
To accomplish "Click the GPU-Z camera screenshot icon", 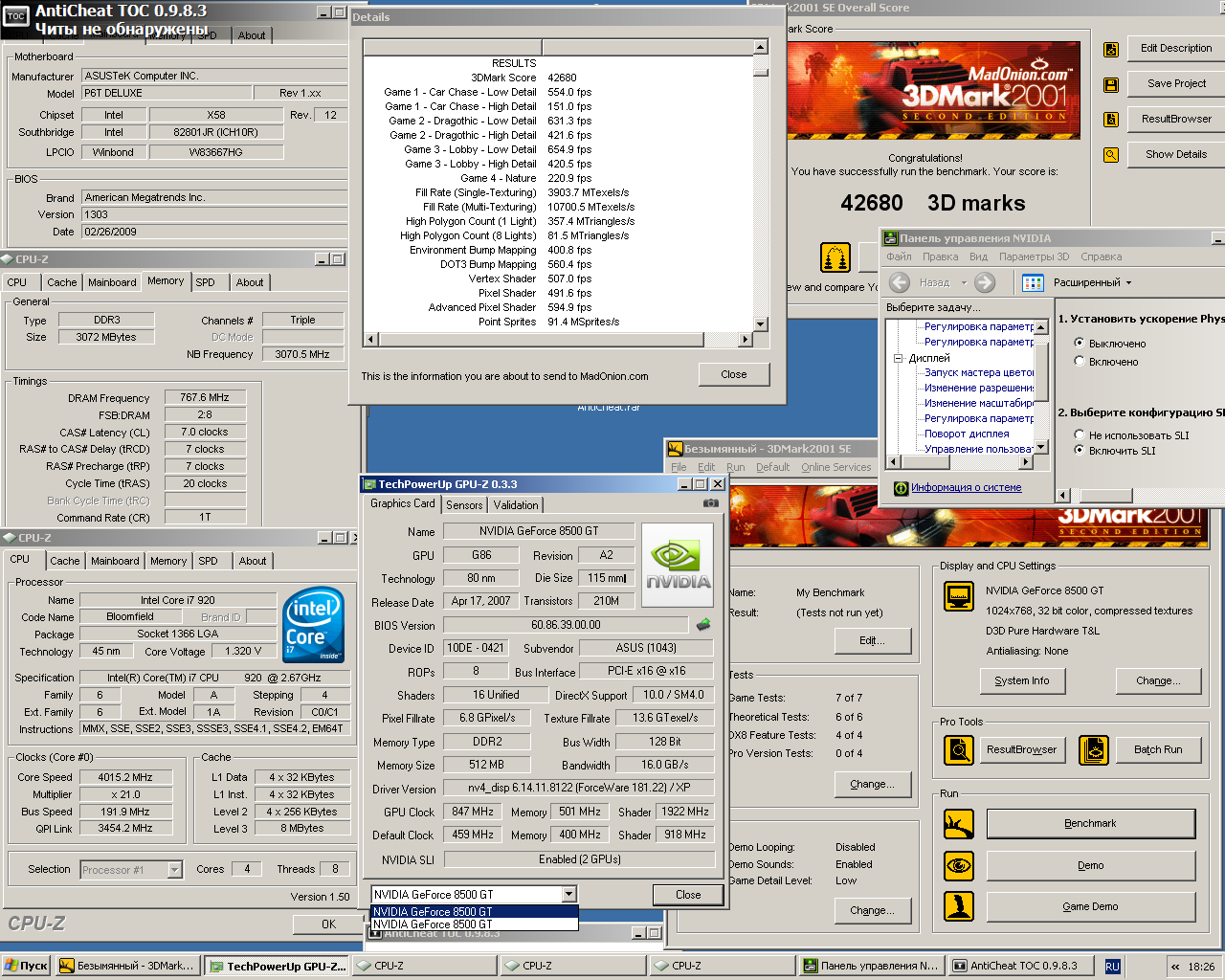I will 710,502.
